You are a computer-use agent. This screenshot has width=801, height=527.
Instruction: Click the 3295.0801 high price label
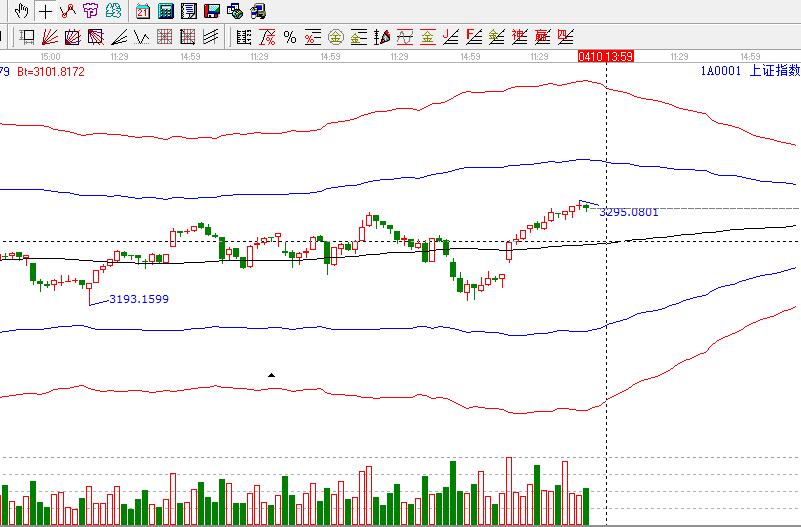[629, 212]
